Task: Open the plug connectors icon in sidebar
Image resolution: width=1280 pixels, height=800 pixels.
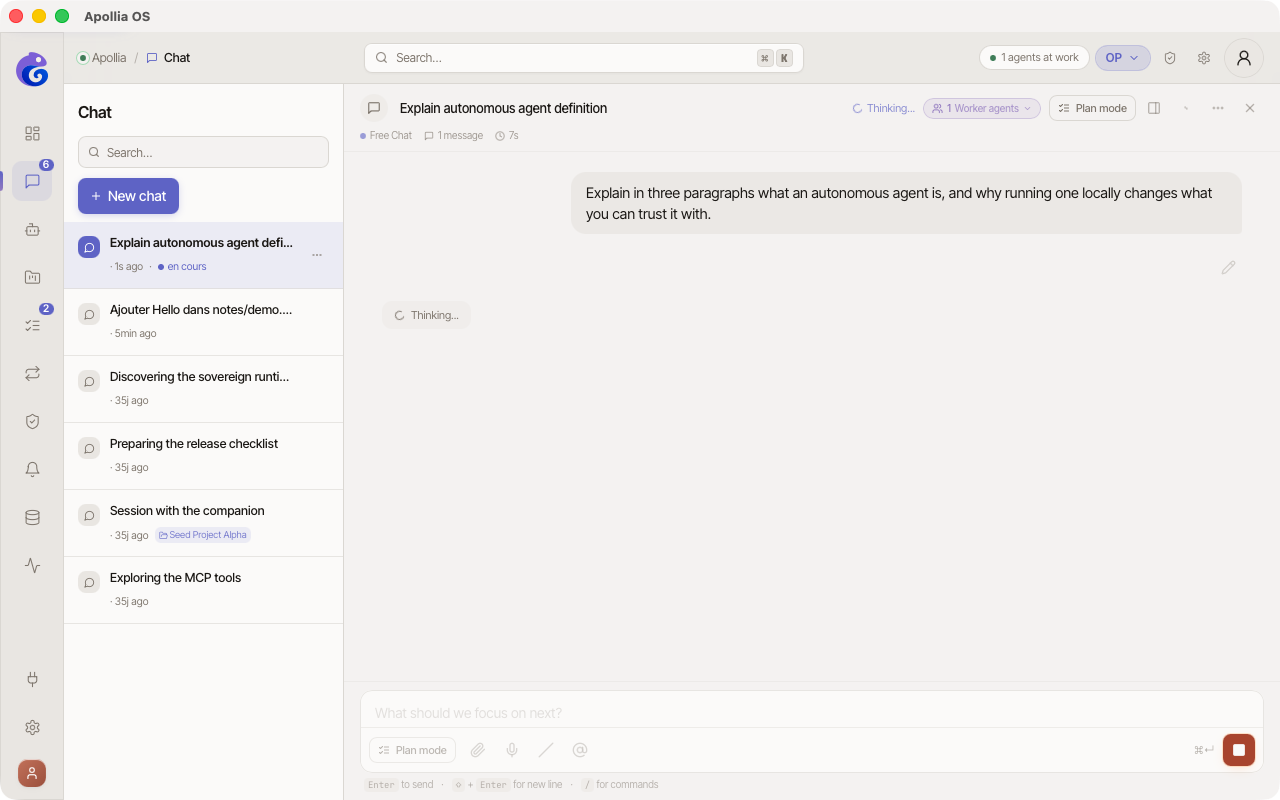Action: point(32,679)
